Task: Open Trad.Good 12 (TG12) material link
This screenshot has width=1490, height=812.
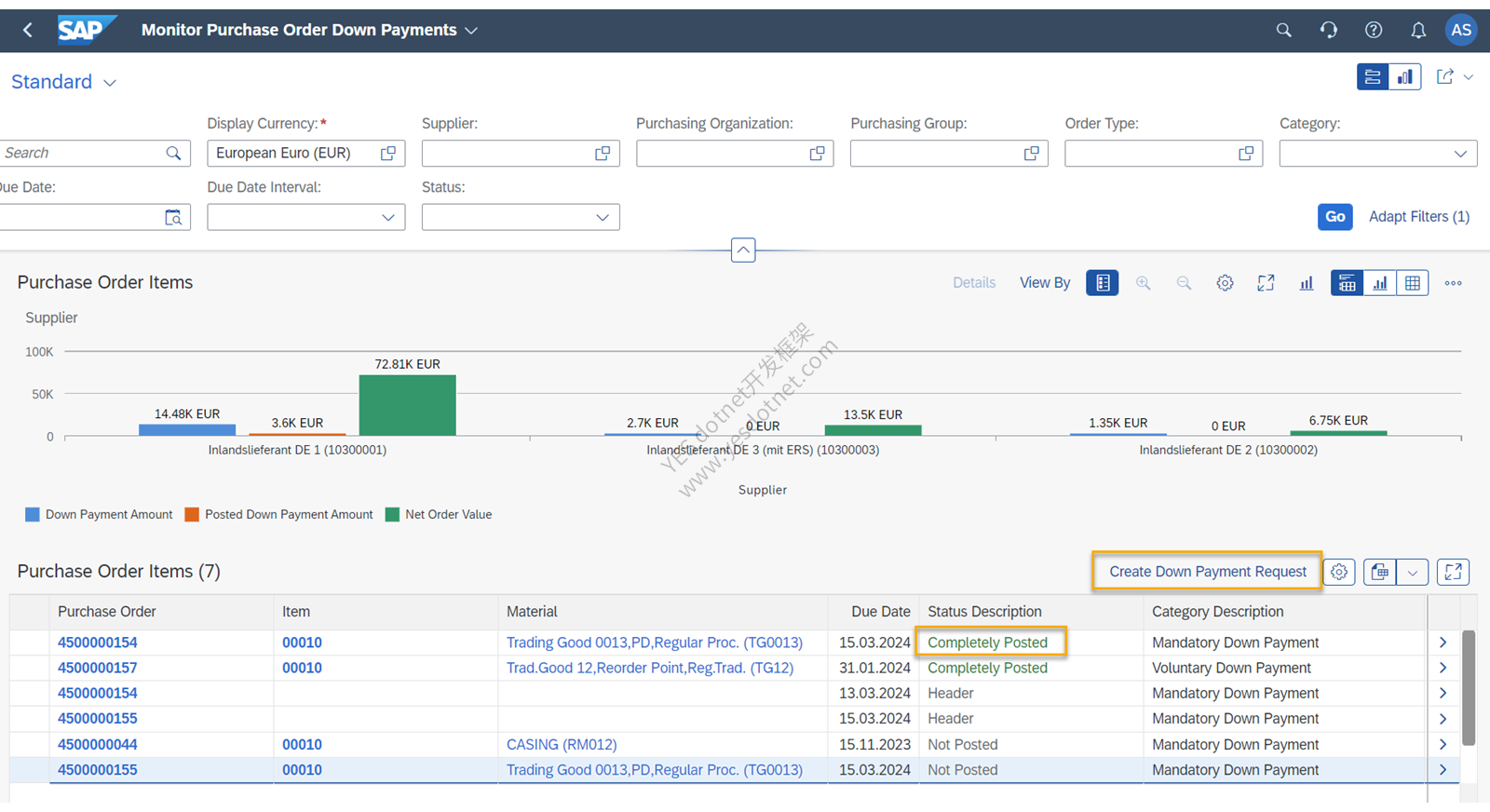Action: click(x=650, y=668)
